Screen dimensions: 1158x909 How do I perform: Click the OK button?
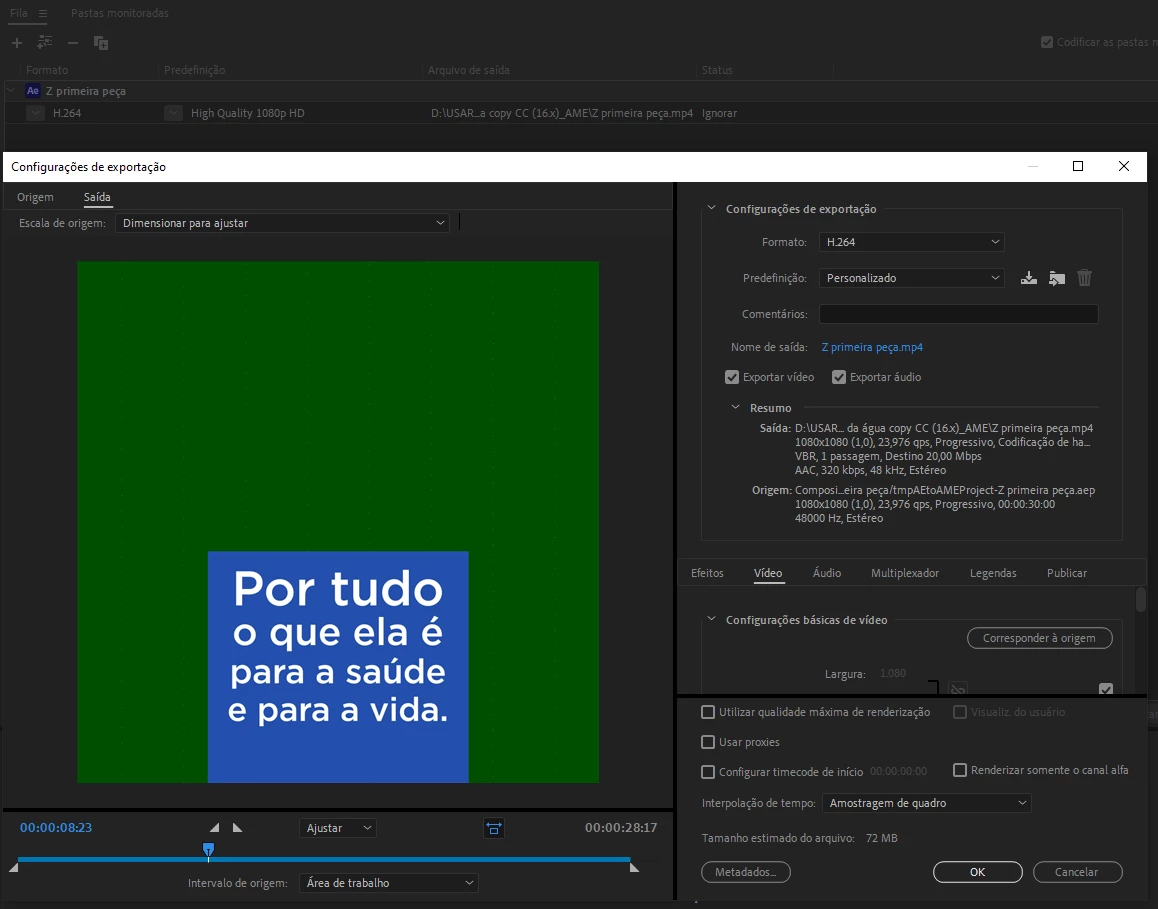coord(978,872)
